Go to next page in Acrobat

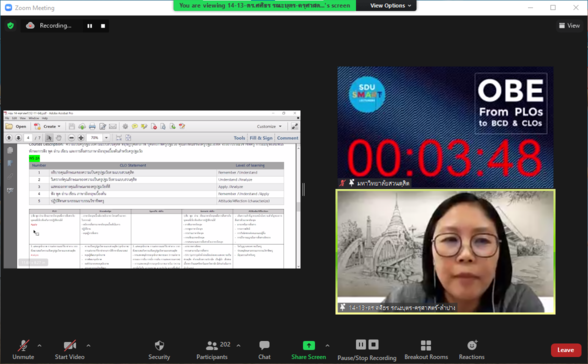[x=18, y=138]
